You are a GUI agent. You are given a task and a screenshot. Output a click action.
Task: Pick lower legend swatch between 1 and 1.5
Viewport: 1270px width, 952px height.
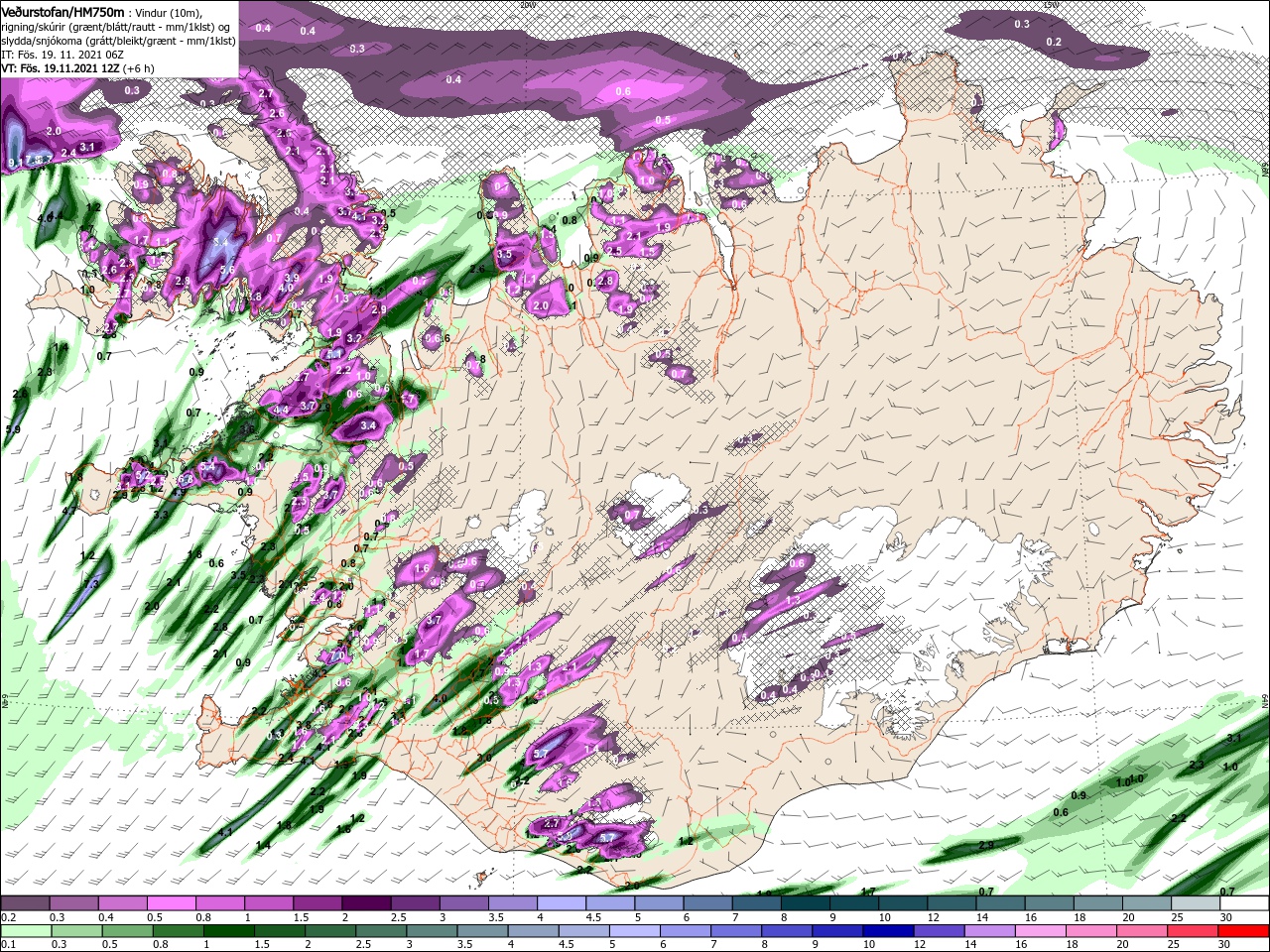pyautogui.click(x=228, y=931)
